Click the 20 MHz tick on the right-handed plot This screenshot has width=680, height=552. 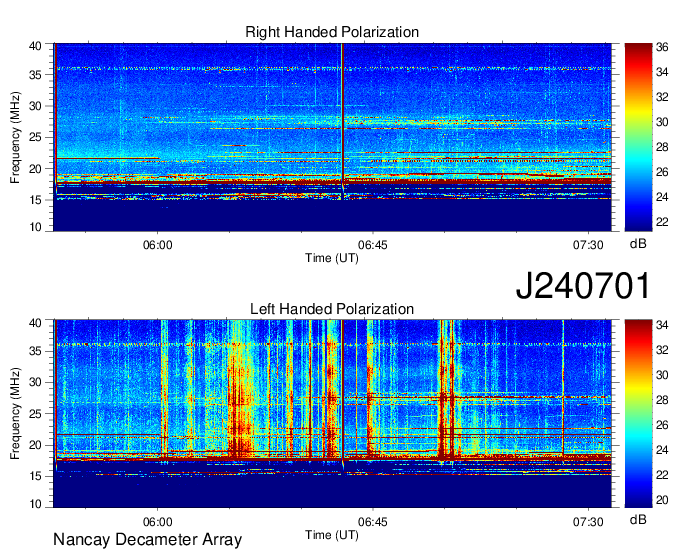tap(35, 169)
